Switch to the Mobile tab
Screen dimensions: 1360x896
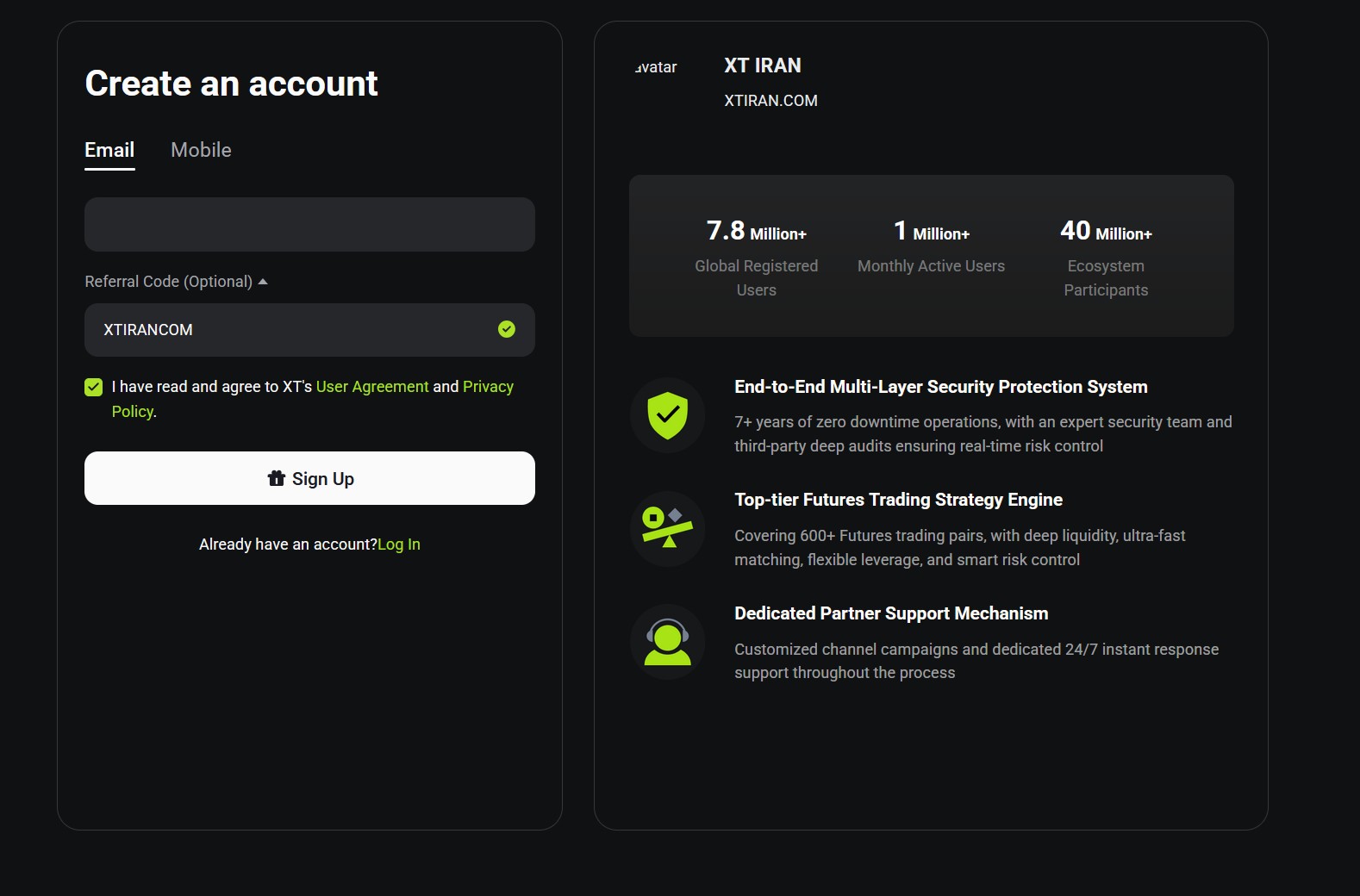click(201, 150)
